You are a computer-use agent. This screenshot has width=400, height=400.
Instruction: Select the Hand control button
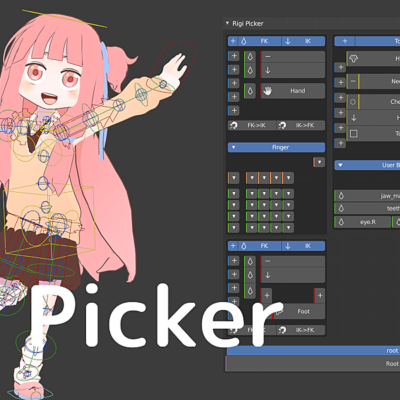(x=292, y=91)
